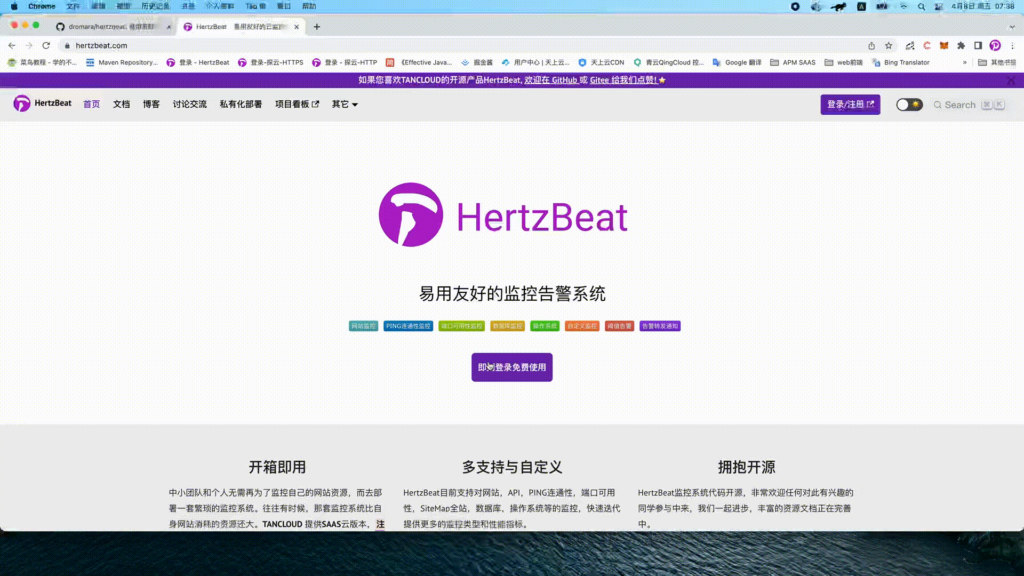The image size is (1024, 576).
Task: Click the 告警转发通知 badge
Action: 660,326
